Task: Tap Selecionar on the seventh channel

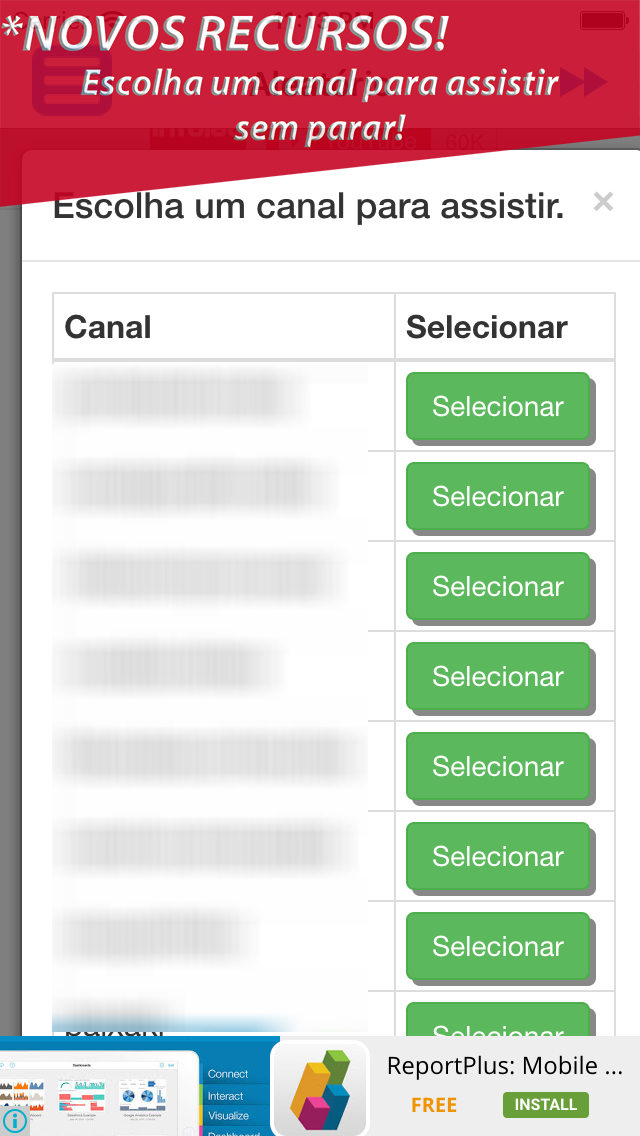Action: coord(497,946)
